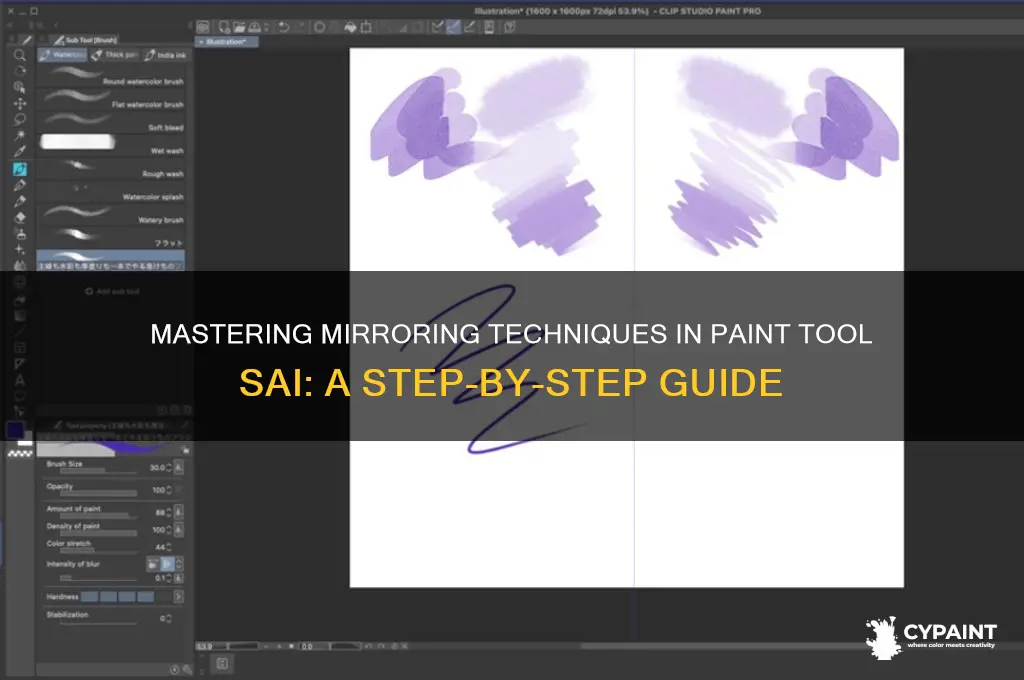The height and width of the screenshot is (680, 1024).
Task: Toggle lock icon beside brush stroke preview
Action: [185, 449]
